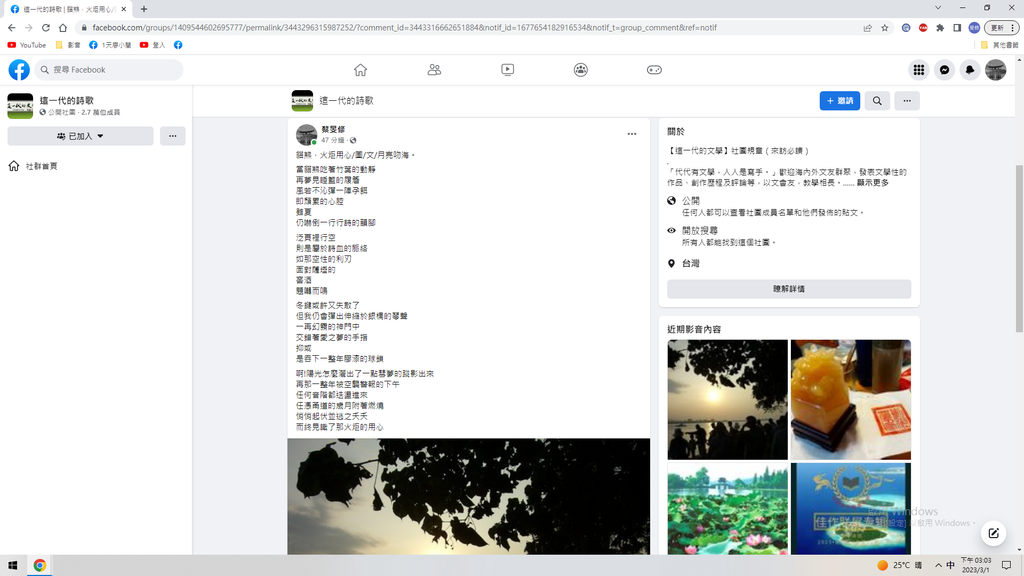1024x576 pixels.
Task: Open the post options three-dot menu
Action: [x=632, y=134]
